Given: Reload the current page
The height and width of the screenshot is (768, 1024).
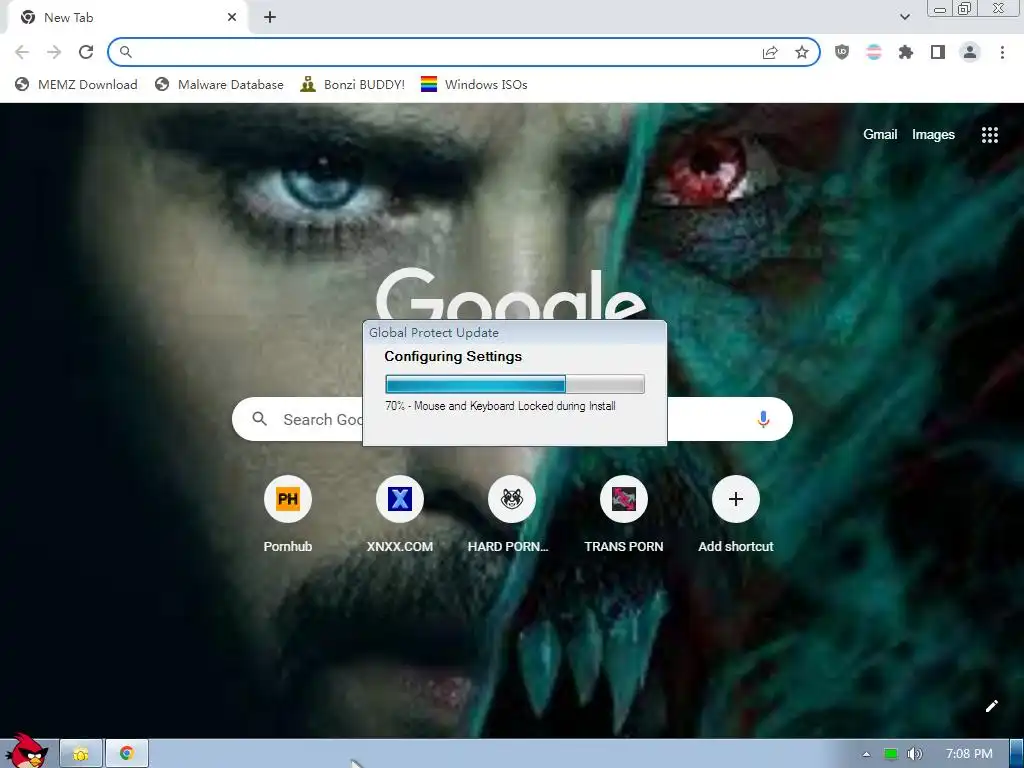Looking at the screenshot, I should coord(86,52).
